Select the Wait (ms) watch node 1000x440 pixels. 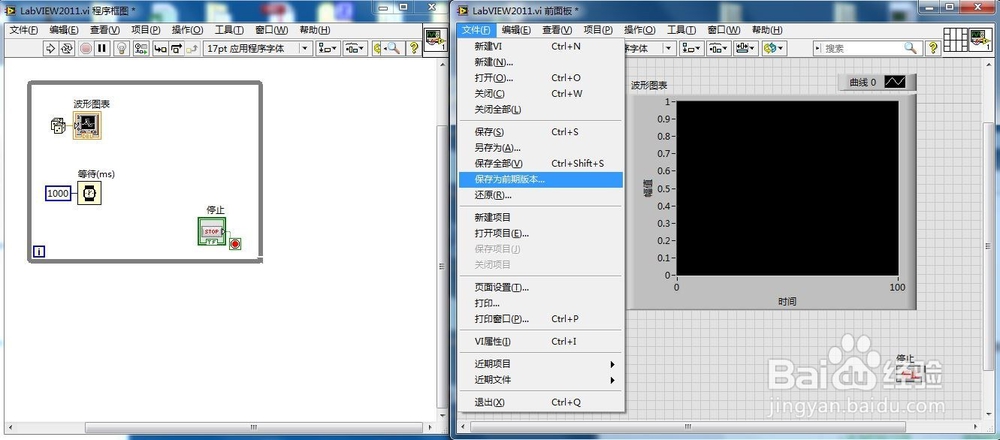[x=90, y=193]
